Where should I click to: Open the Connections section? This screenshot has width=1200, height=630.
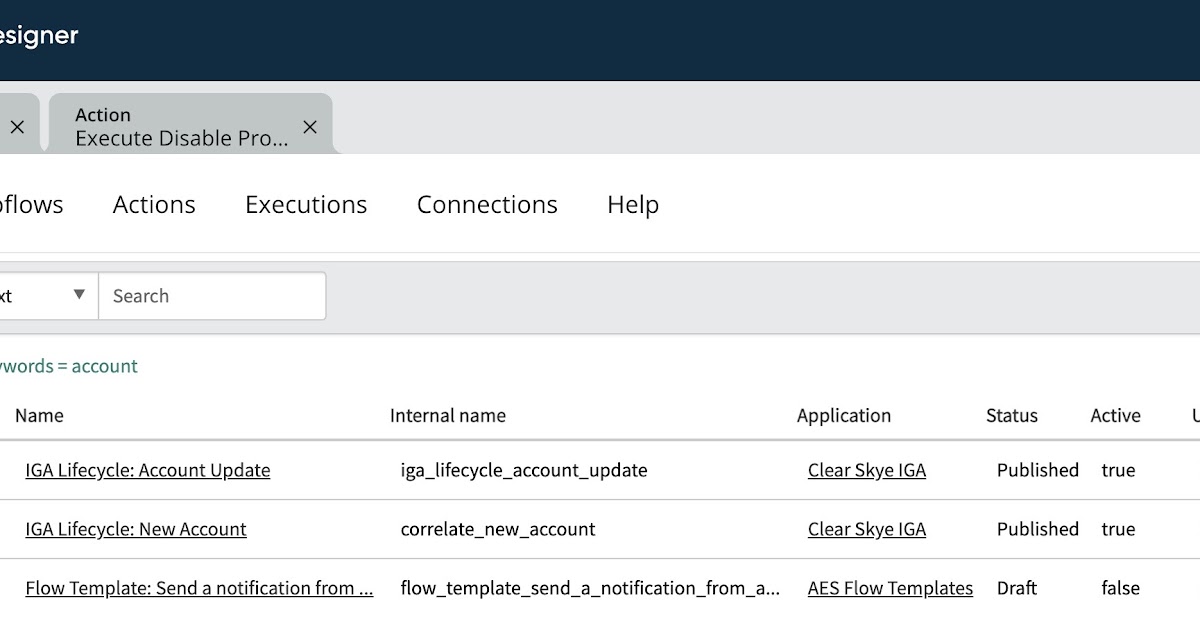pos(487,204)
